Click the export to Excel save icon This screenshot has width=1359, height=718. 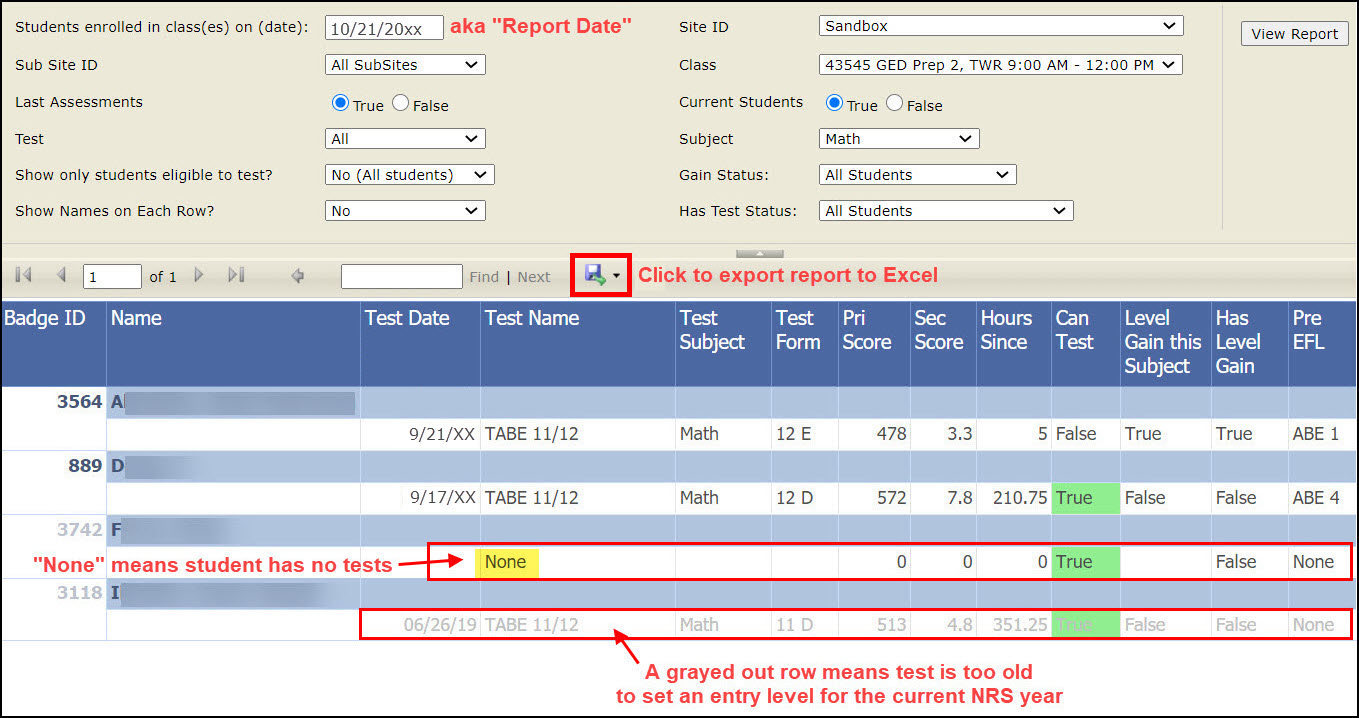(x=595, y=275)
